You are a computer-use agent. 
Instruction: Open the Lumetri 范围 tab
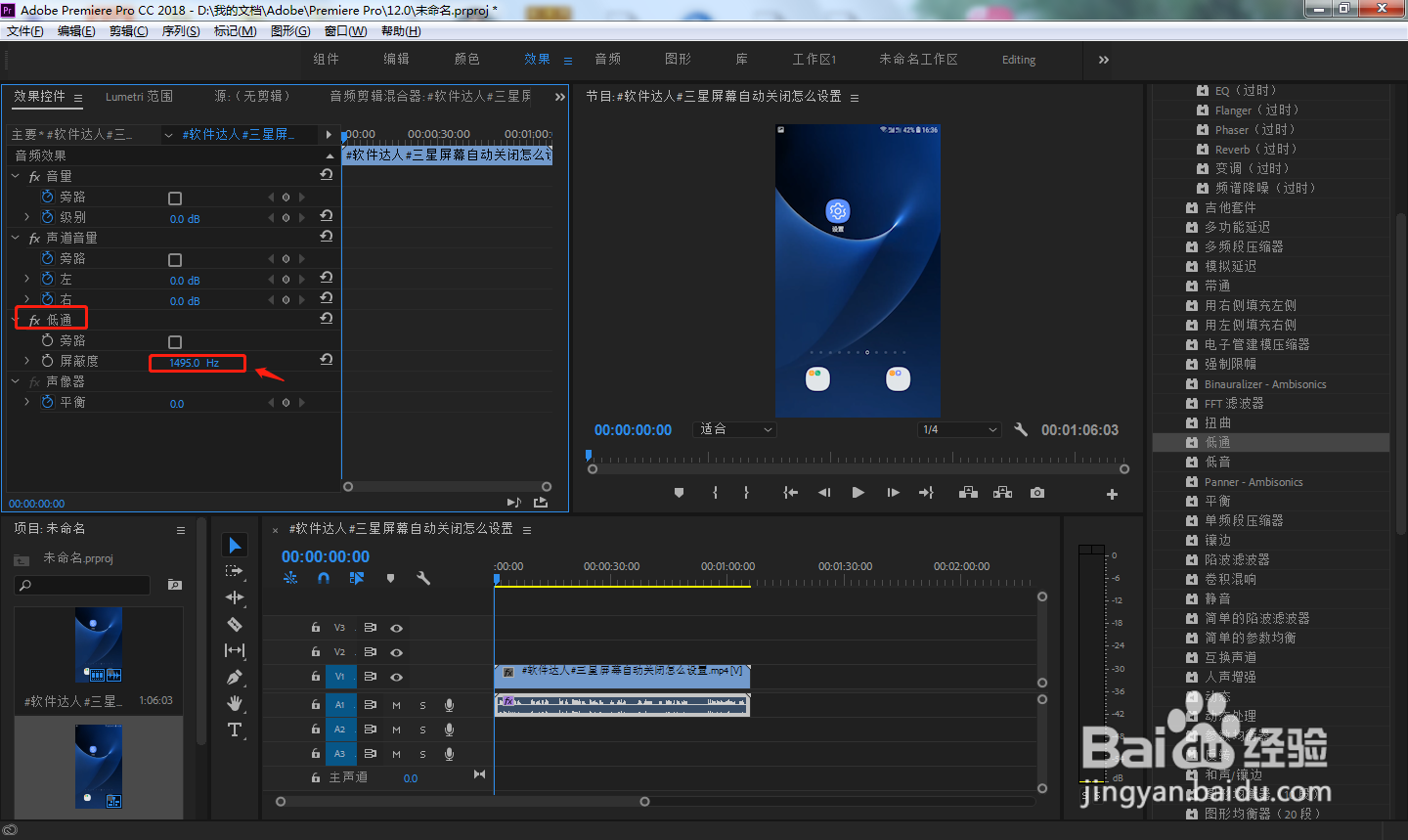[139, 96]
